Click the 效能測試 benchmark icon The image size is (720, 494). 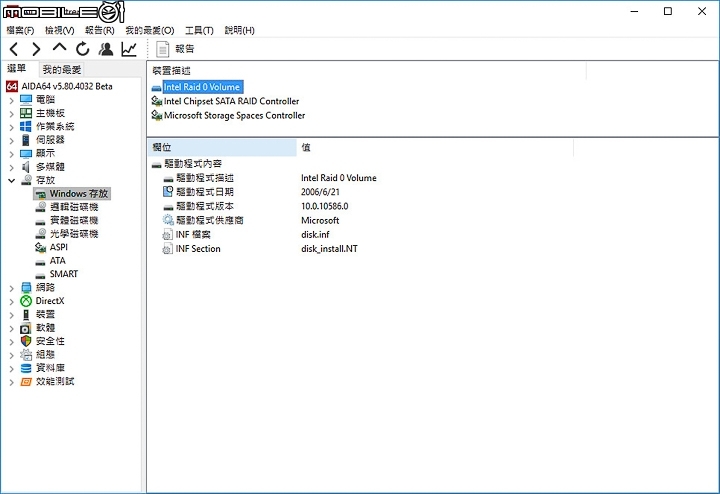(26, 382)
